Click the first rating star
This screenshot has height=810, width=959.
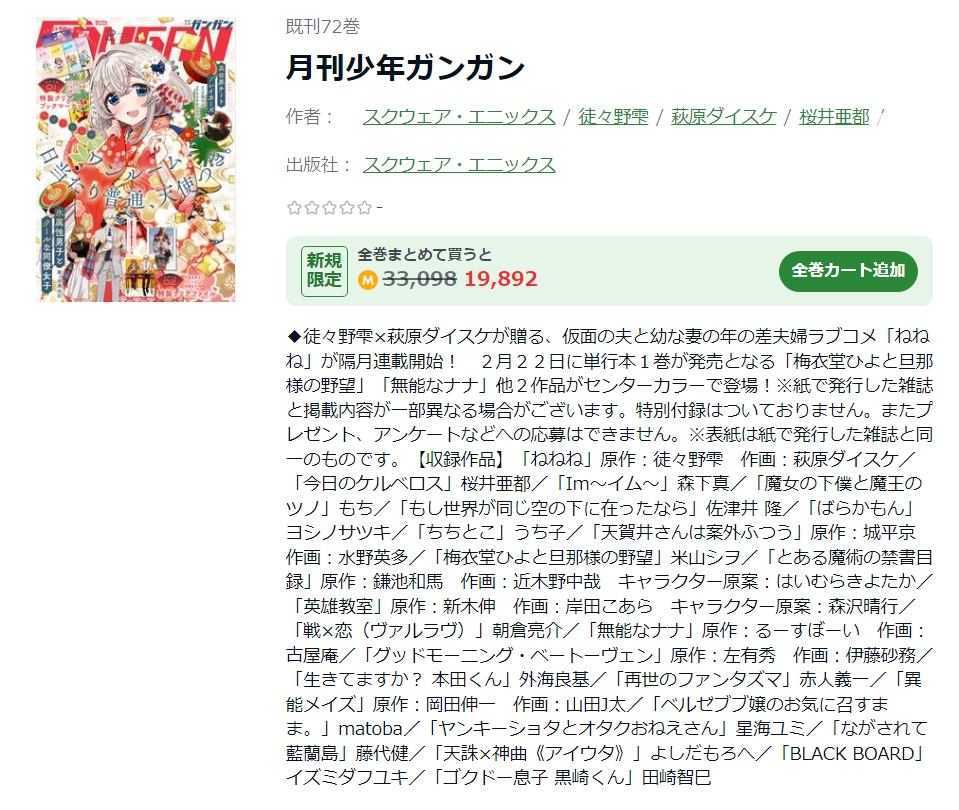click(294, 208)
